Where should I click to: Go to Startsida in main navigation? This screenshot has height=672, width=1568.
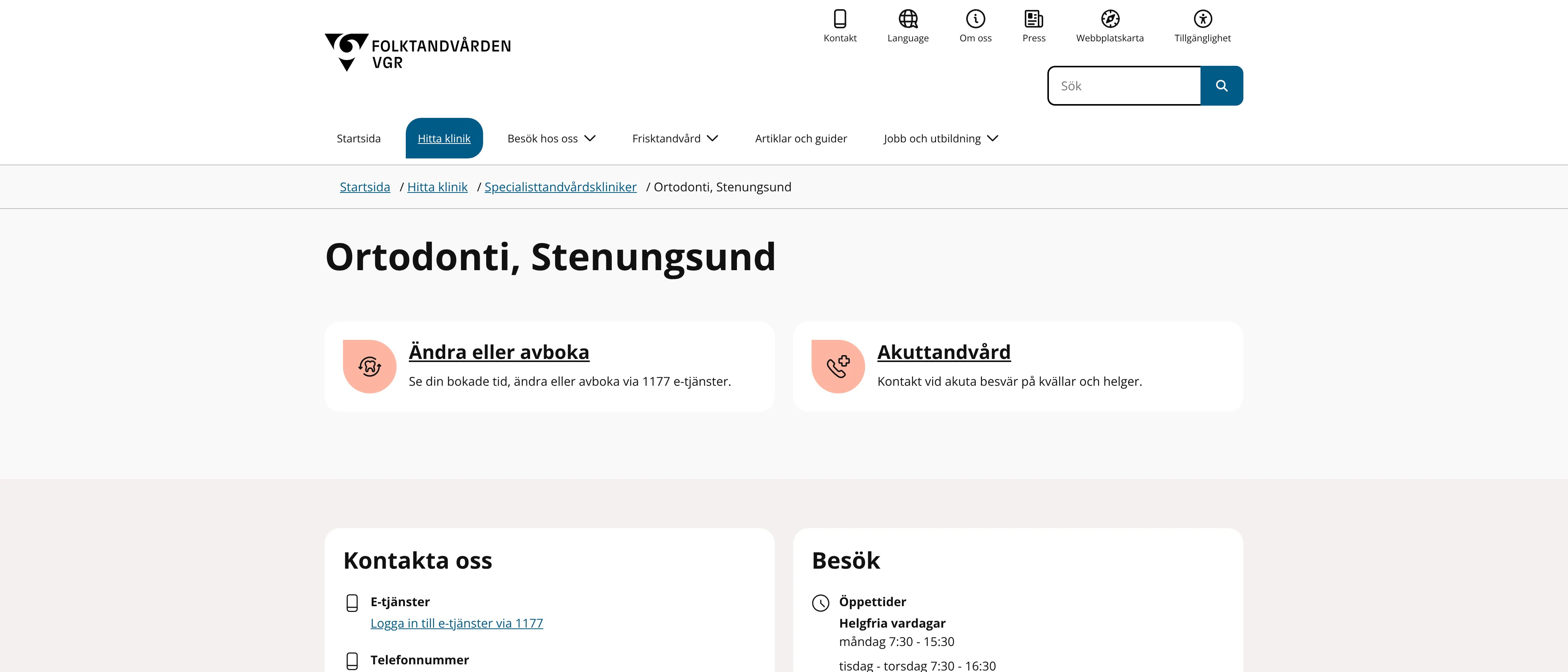coord(359,138)
